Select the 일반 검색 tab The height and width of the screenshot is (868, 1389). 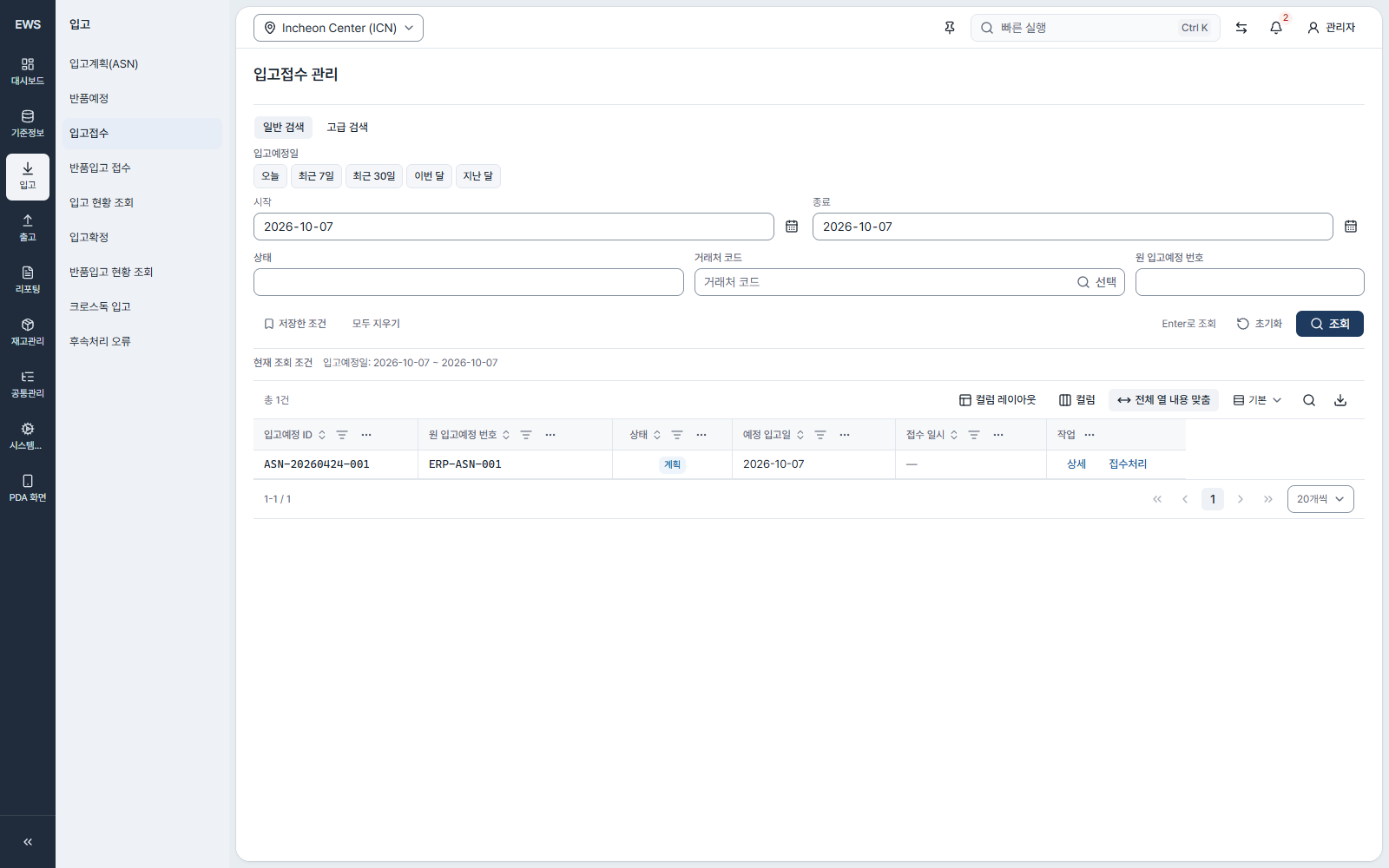point(283,128)
